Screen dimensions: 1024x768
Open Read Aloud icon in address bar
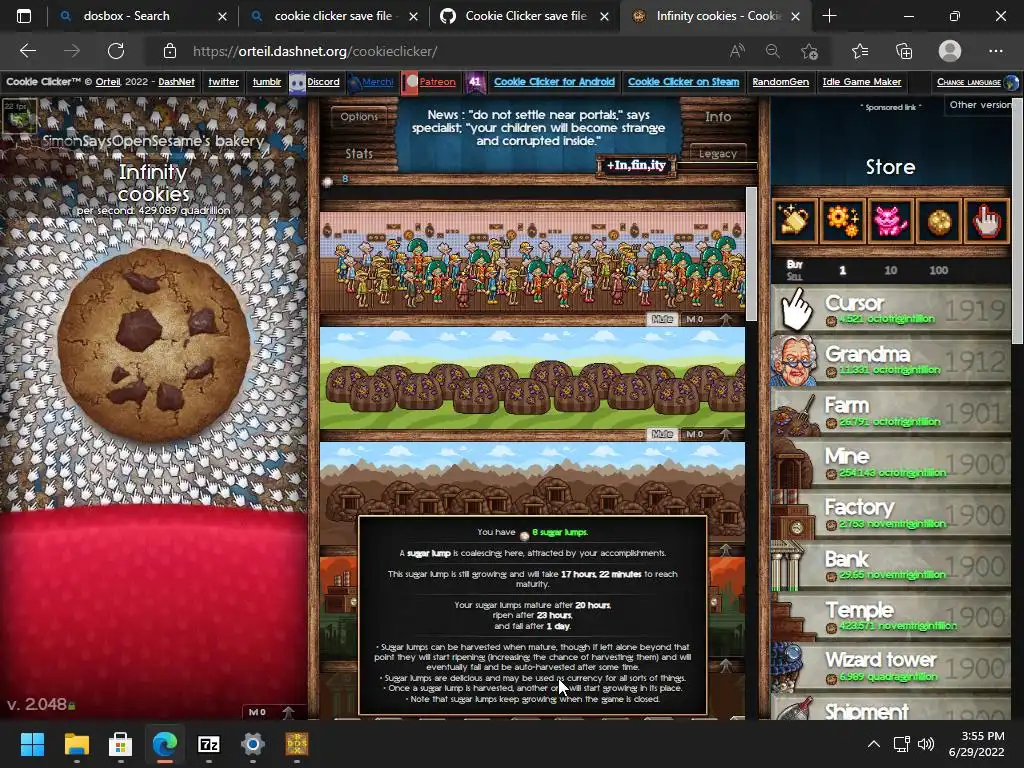[x=737, y=51]
